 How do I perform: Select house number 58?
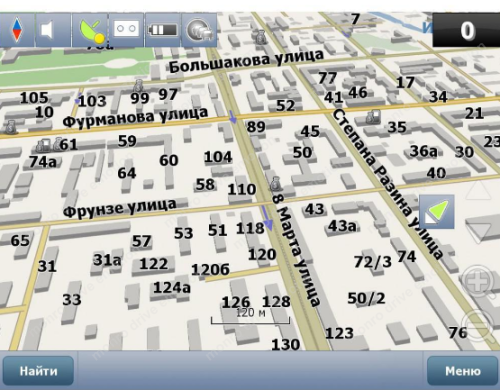pos(205,184)
